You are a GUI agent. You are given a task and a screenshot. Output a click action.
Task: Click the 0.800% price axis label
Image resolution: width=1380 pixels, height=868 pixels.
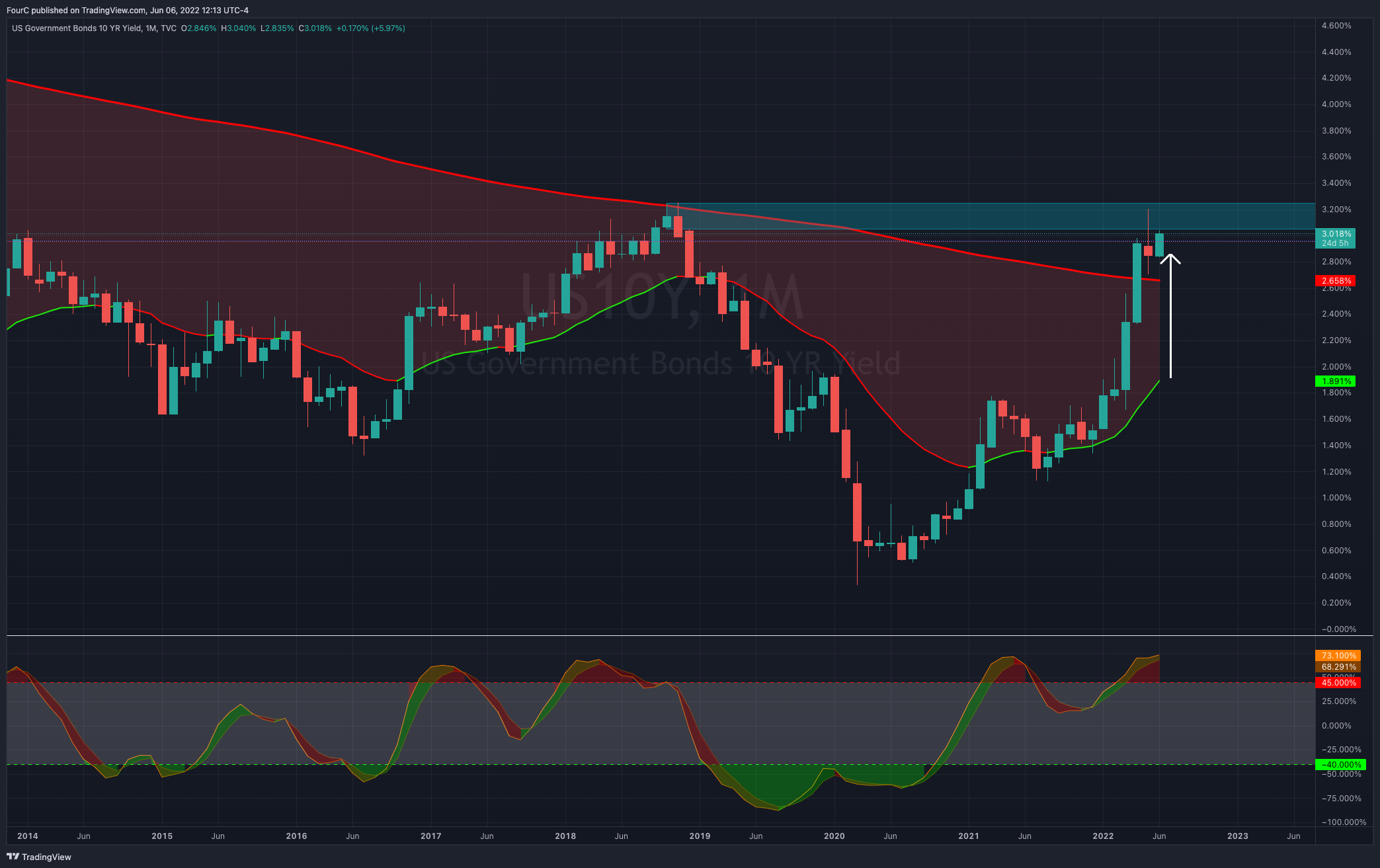1336,524
